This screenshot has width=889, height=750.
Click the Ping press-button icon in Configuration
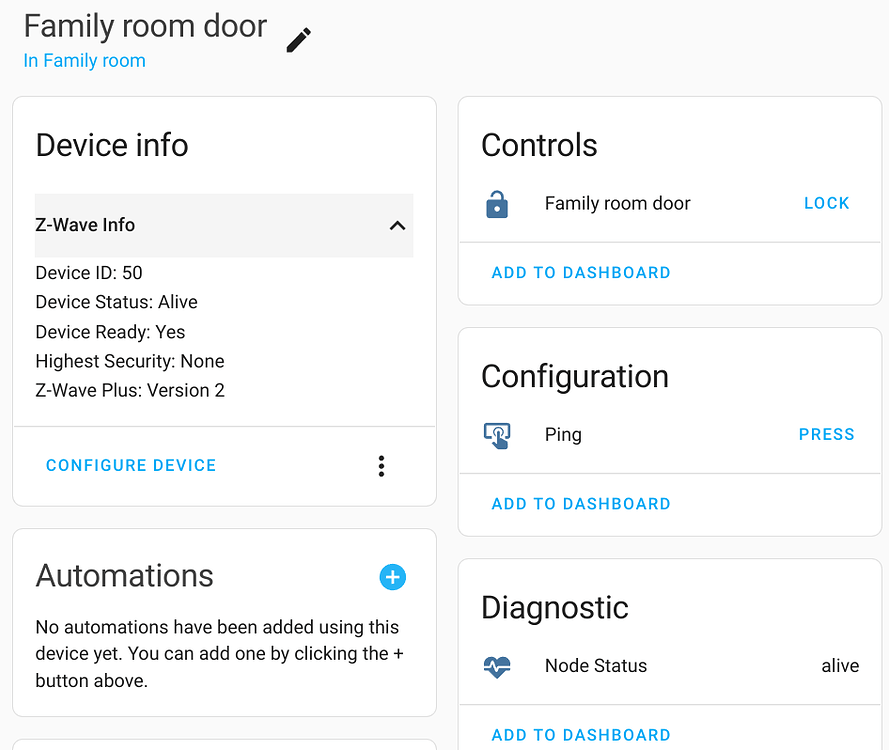click(x=497, y=434)
